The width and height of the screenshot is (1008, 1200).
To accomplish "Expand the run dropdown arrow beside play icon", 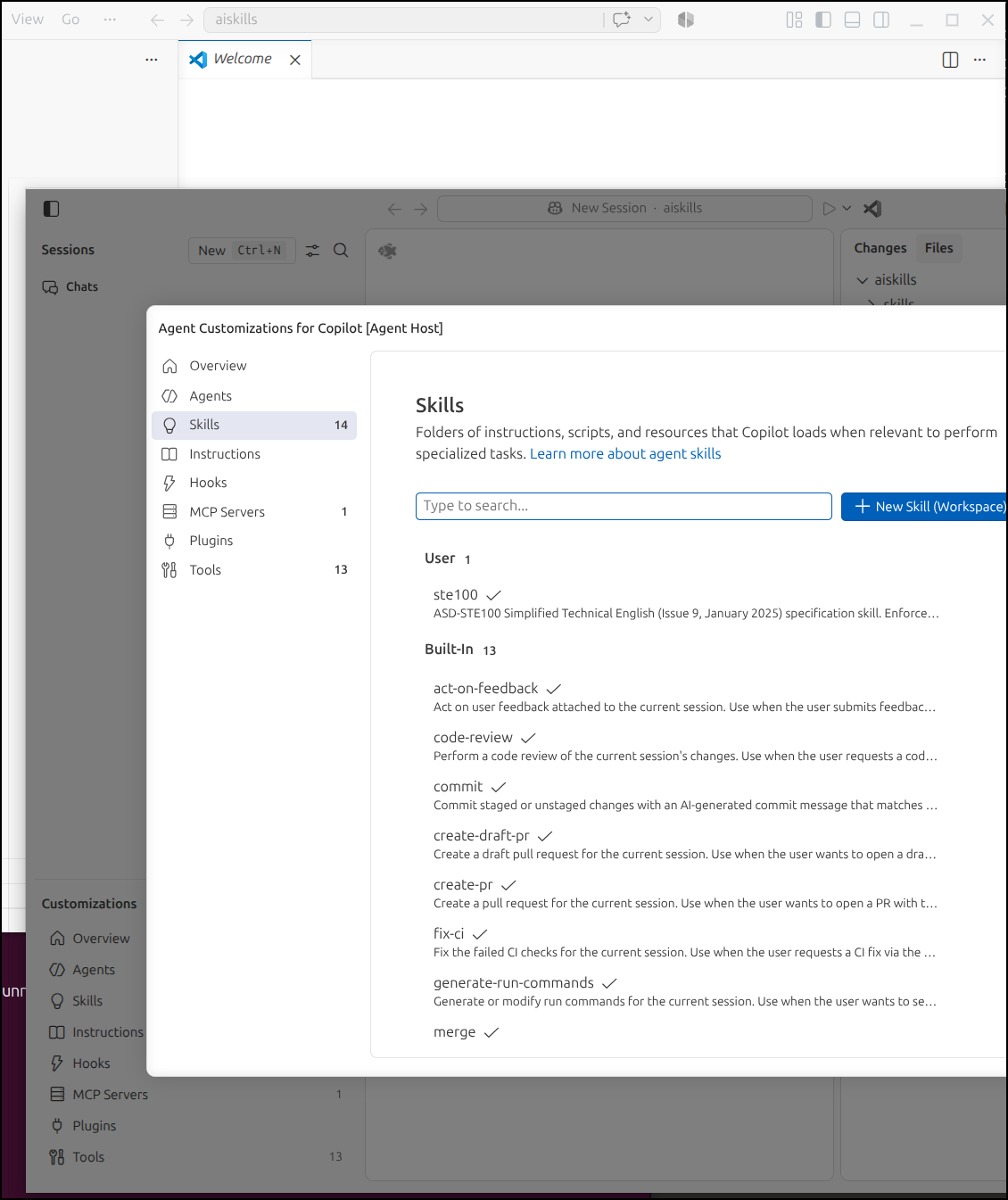I will 847,209.
